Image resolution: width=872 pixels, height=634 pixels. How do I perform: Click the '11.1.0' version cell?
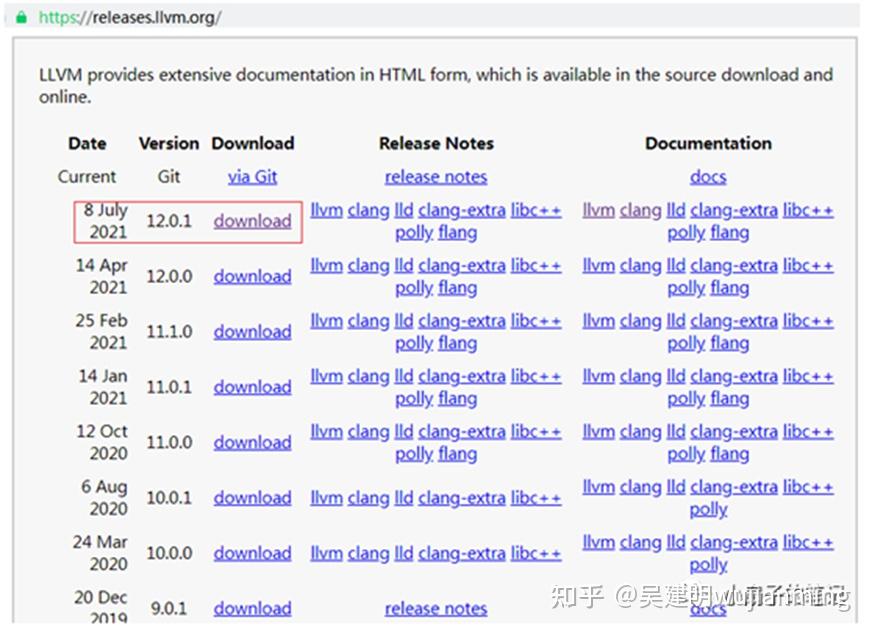coord(169,332)
